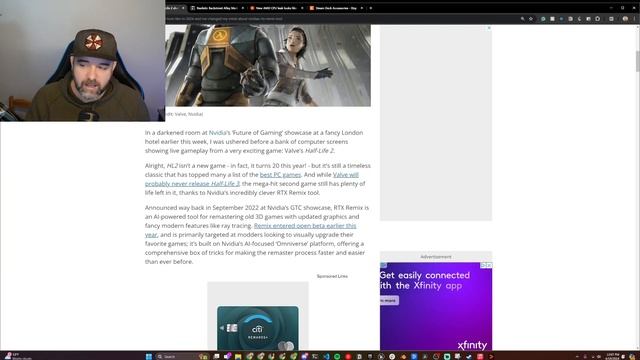Image resolution: width=640 pixels, height=360 pixels.
Task: Open Spotify from the taskbar
Action: [x=337, y=356]
